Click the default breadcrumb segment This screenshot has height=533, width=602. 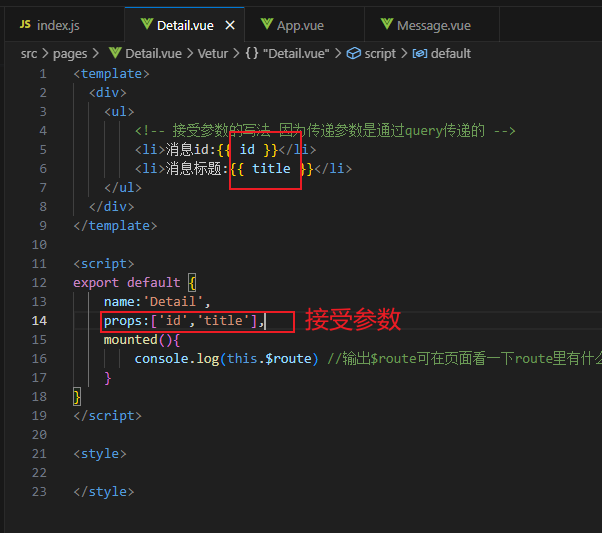(x=450, y=53)
